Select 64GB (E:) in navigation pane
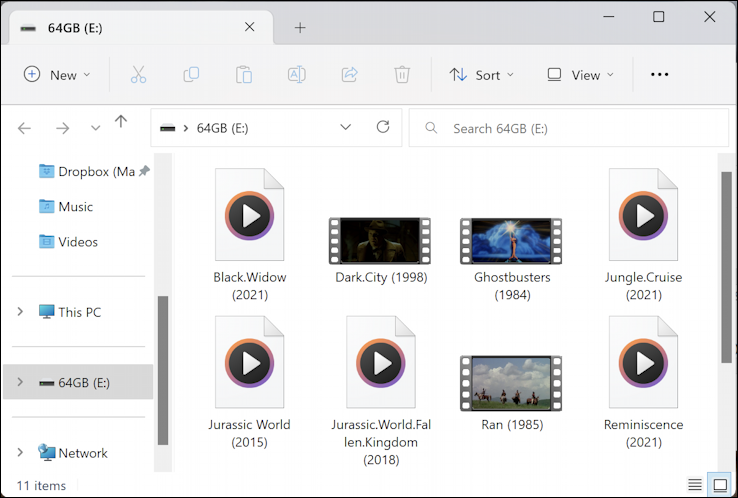This screenshot has height=498, width=738. coord(78,382)
